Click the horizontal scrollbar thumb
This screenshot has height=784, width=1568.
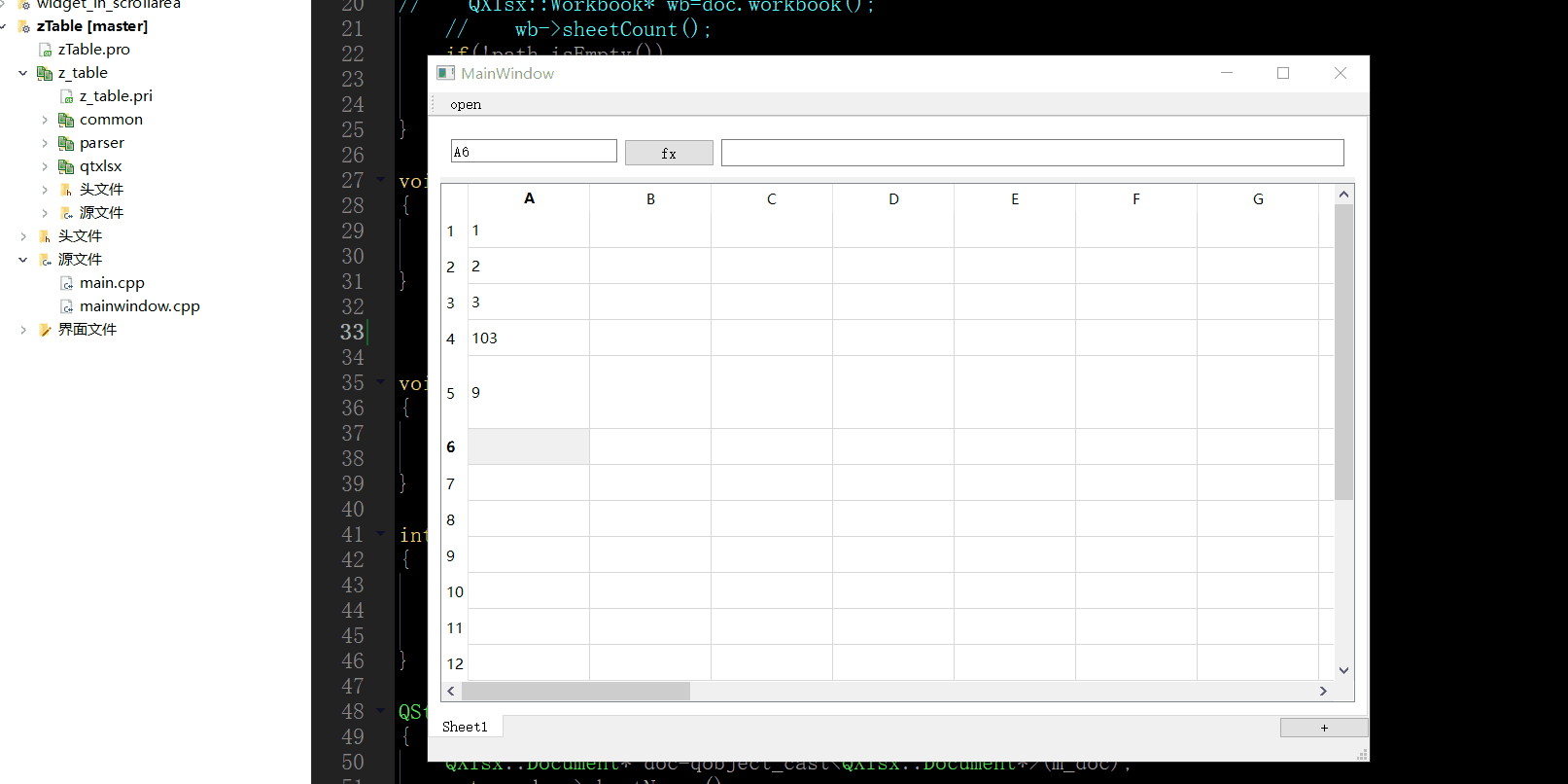[575, 691]
